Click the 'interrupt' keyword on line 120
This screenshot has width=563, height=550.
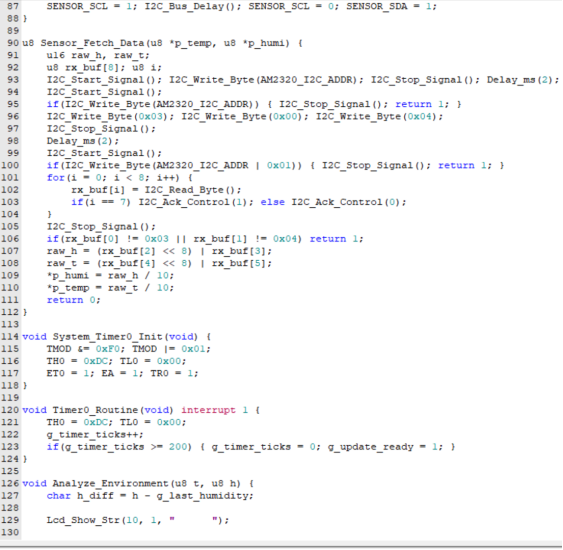[208, 409]
